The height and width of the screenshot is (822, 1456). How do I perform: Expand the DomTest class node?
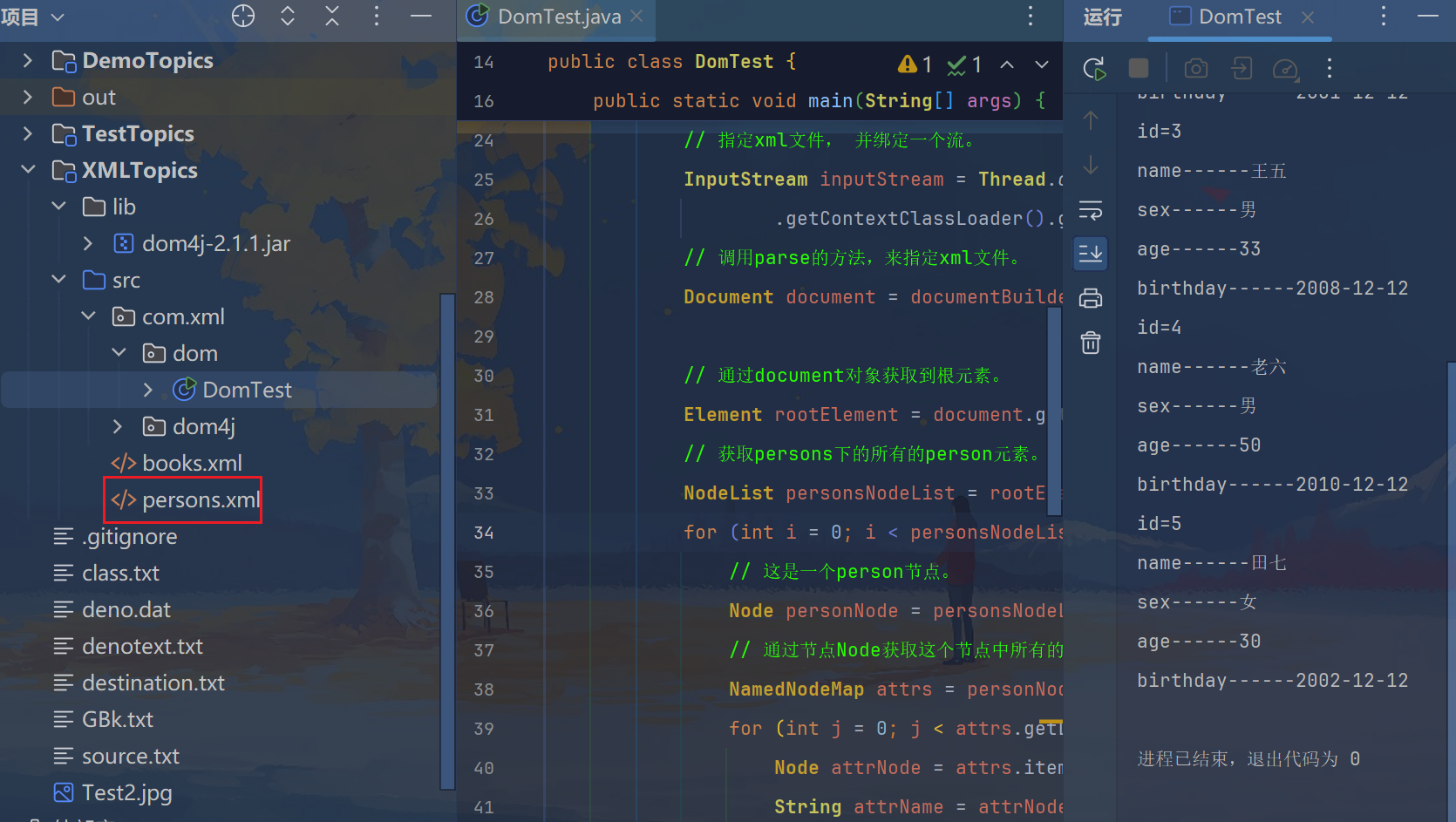point(148,390)
